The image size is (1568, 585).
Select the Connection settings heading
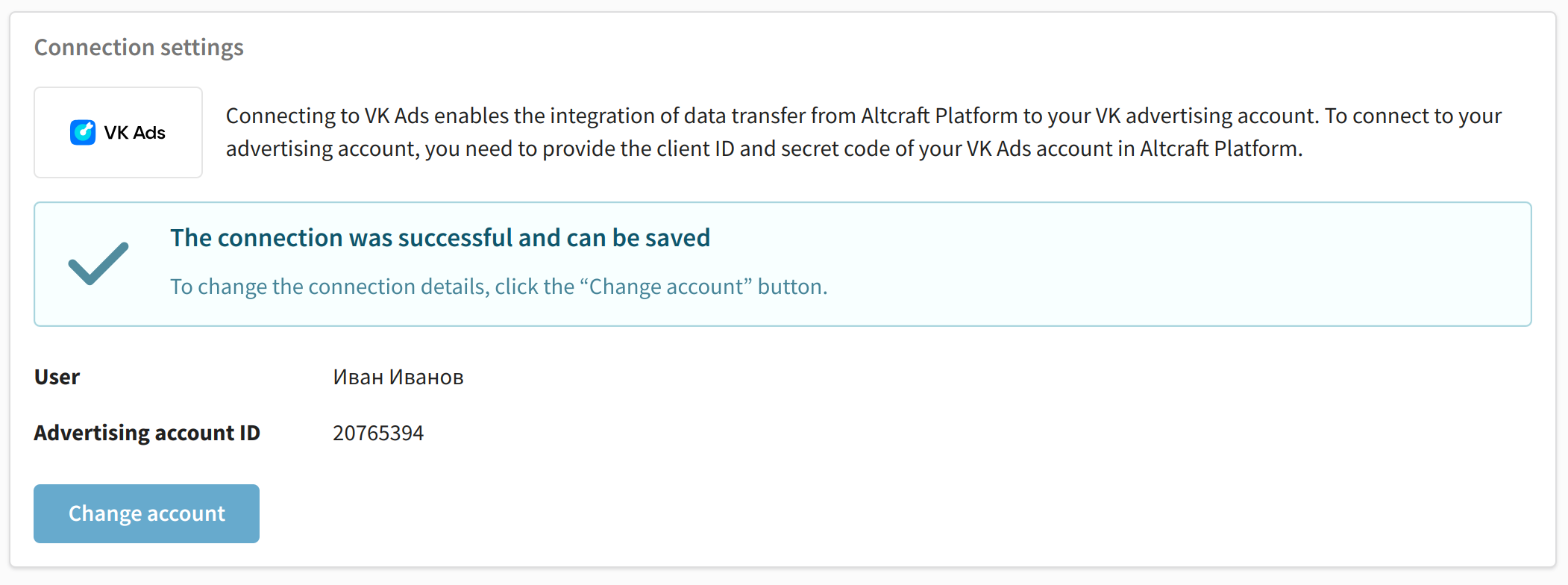tap(139, 47)
